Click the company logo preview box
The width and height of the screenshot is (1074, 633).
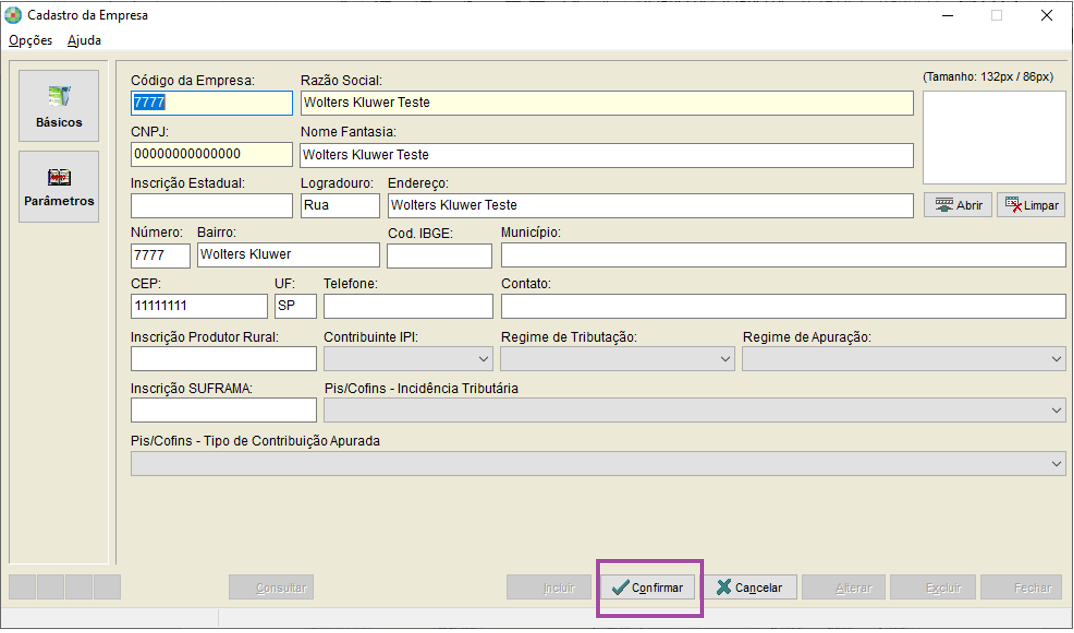994,138
